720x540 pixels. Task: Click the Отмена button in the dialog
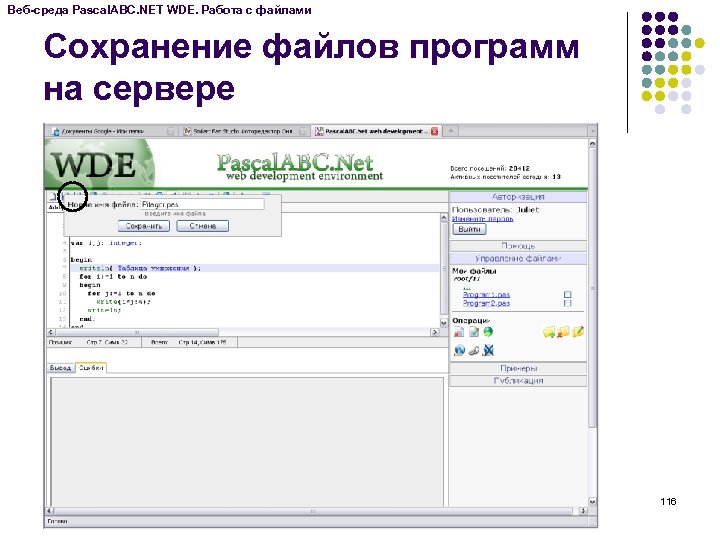point(202,226)
